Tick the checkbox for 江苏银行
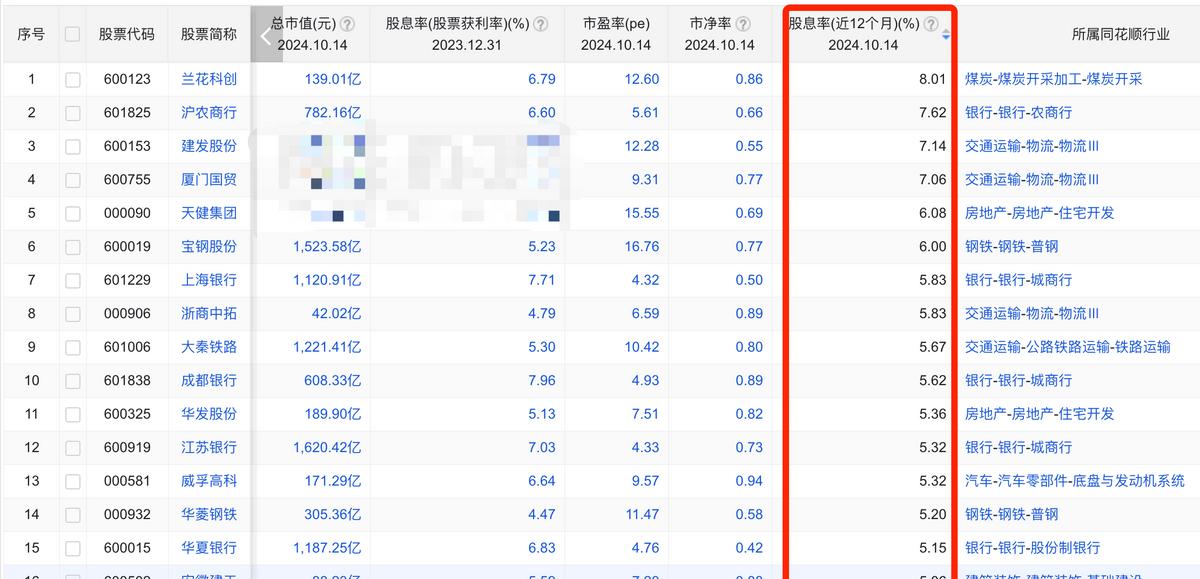The width and height of the screenshot is (1200, 579). (72, 448)
